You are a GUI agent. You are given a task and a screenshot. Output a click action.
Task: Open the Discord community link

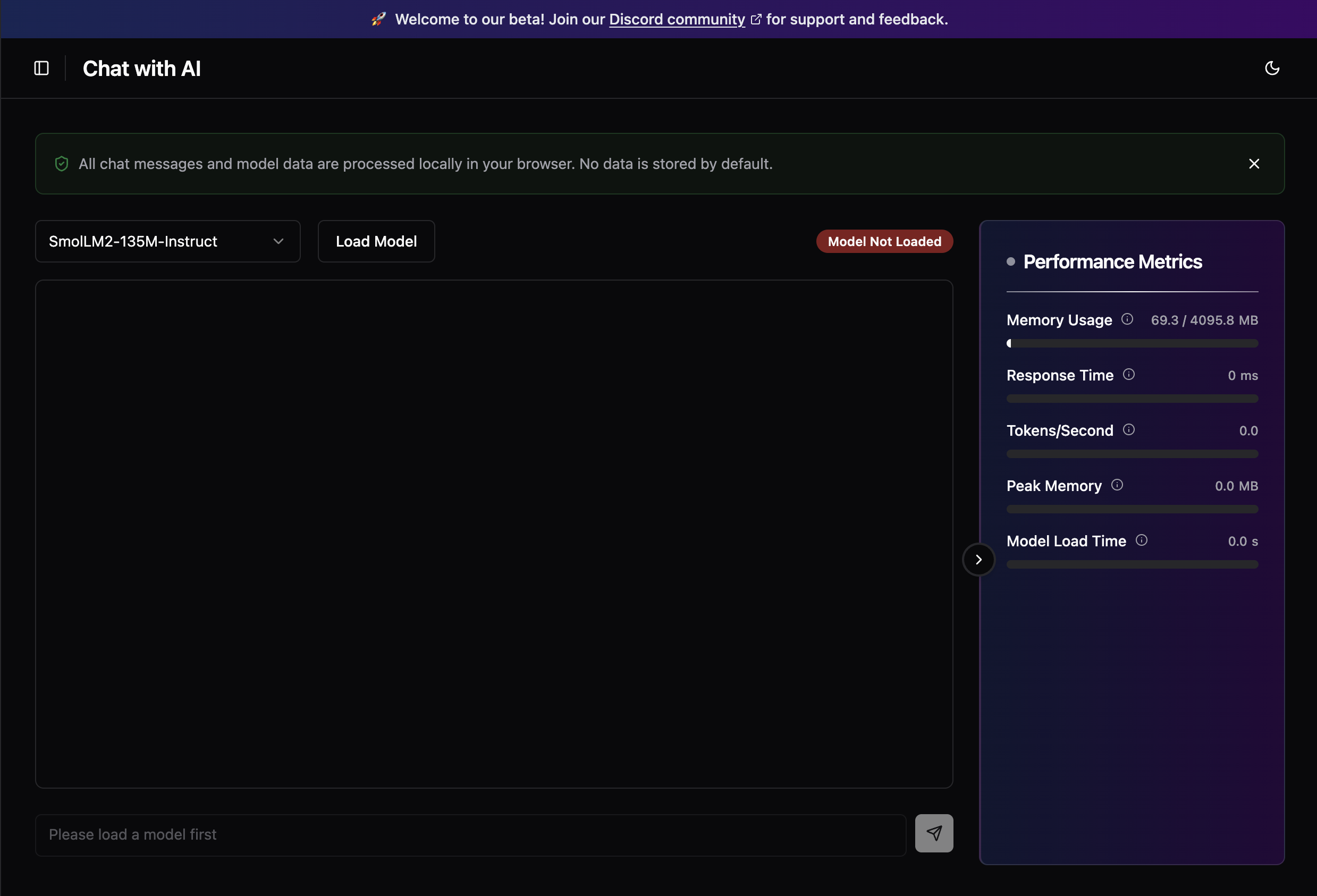point(677,19)
